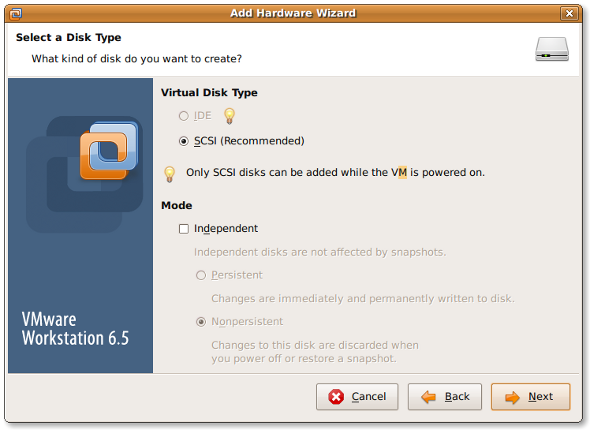
Task: Click the 'Select a Disk Type' heading
Action: click(x=68, y=38)
